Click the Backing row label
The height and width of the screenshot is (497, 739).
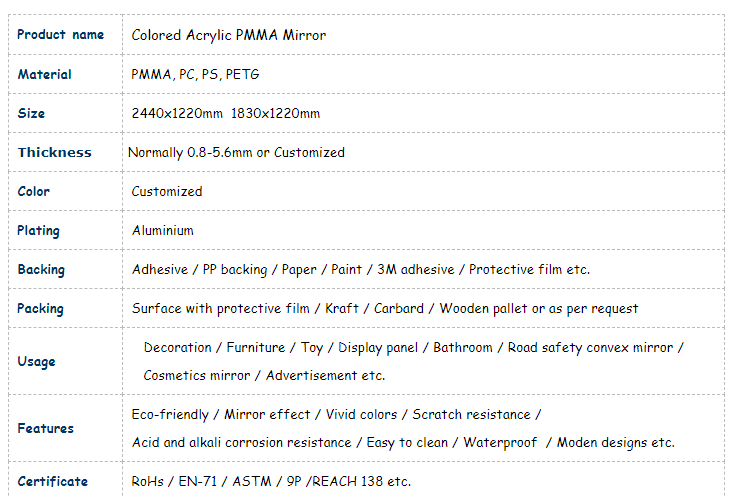tap(41, 269)
